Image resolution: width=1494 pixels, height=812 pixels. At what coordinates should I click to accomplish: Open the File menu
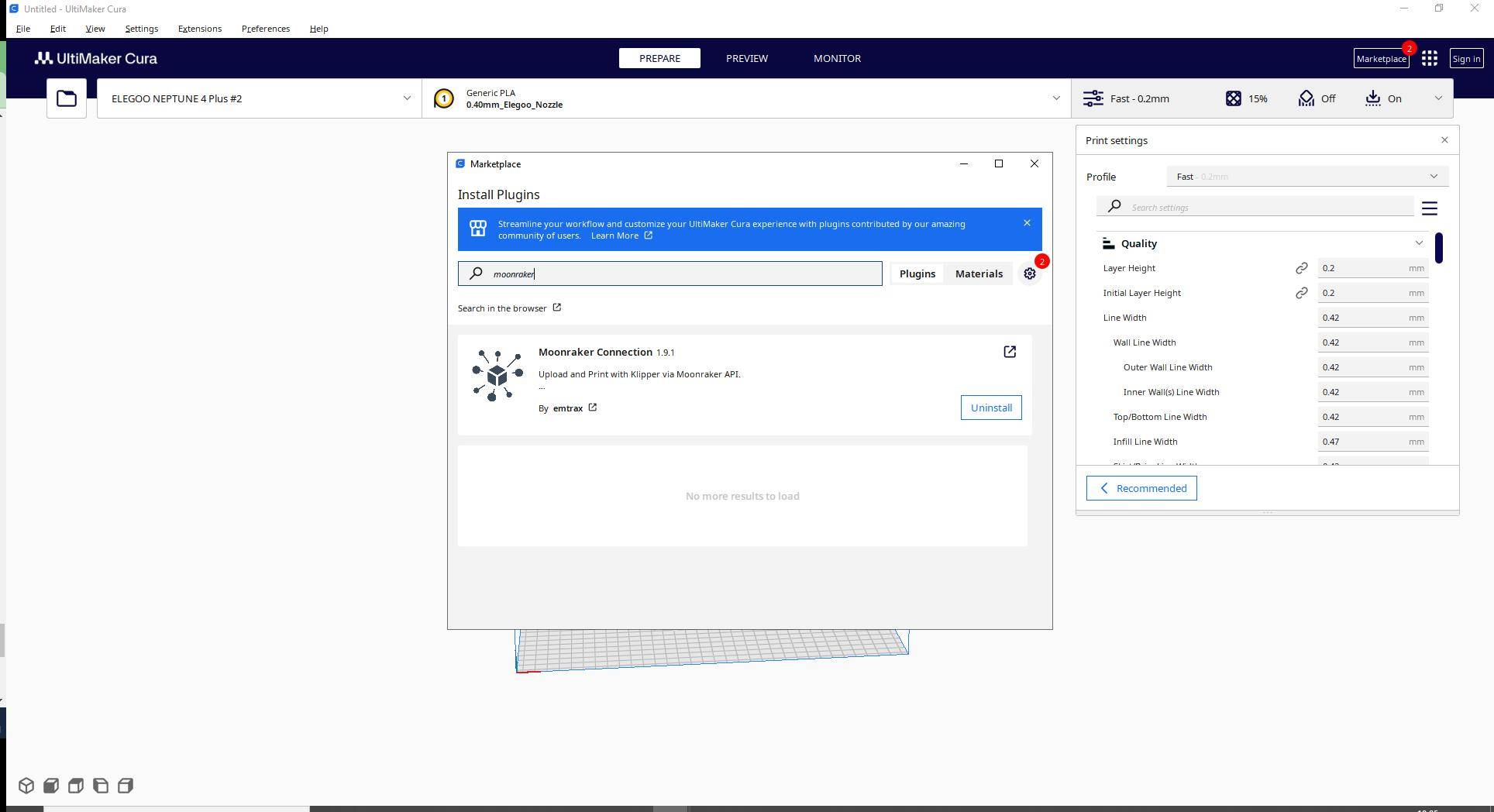coord(23,29)
